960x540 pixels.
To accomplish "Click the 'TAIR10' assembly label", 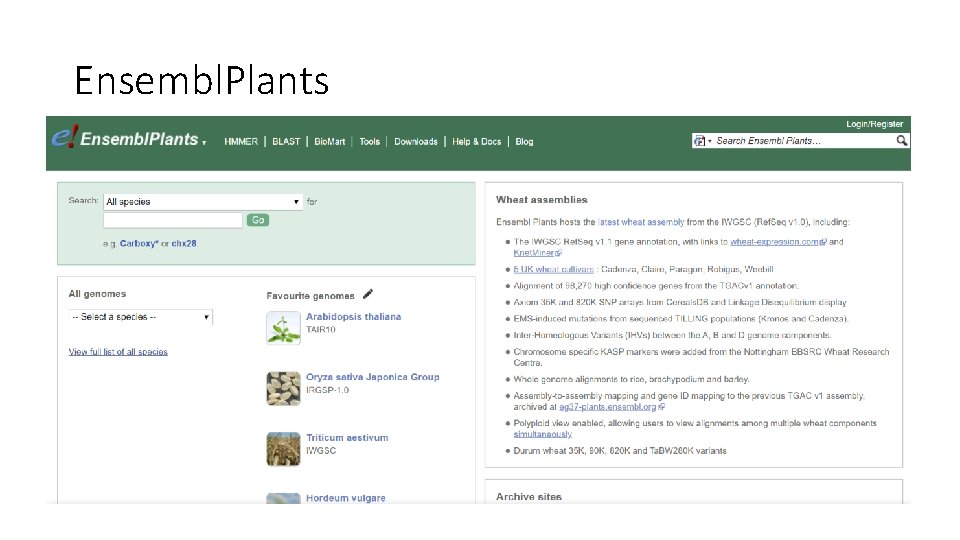I will [321, 329].
